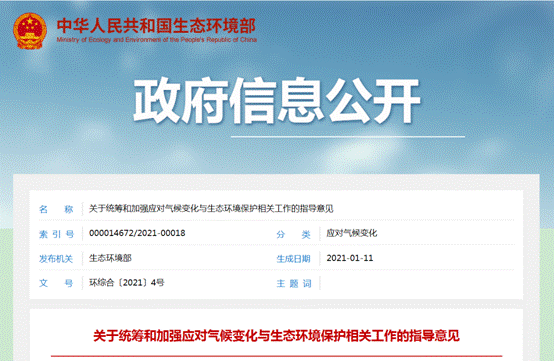Open the 中华人民共和国生态环境部 site title
554x361 pixels.
click(156, 25)
